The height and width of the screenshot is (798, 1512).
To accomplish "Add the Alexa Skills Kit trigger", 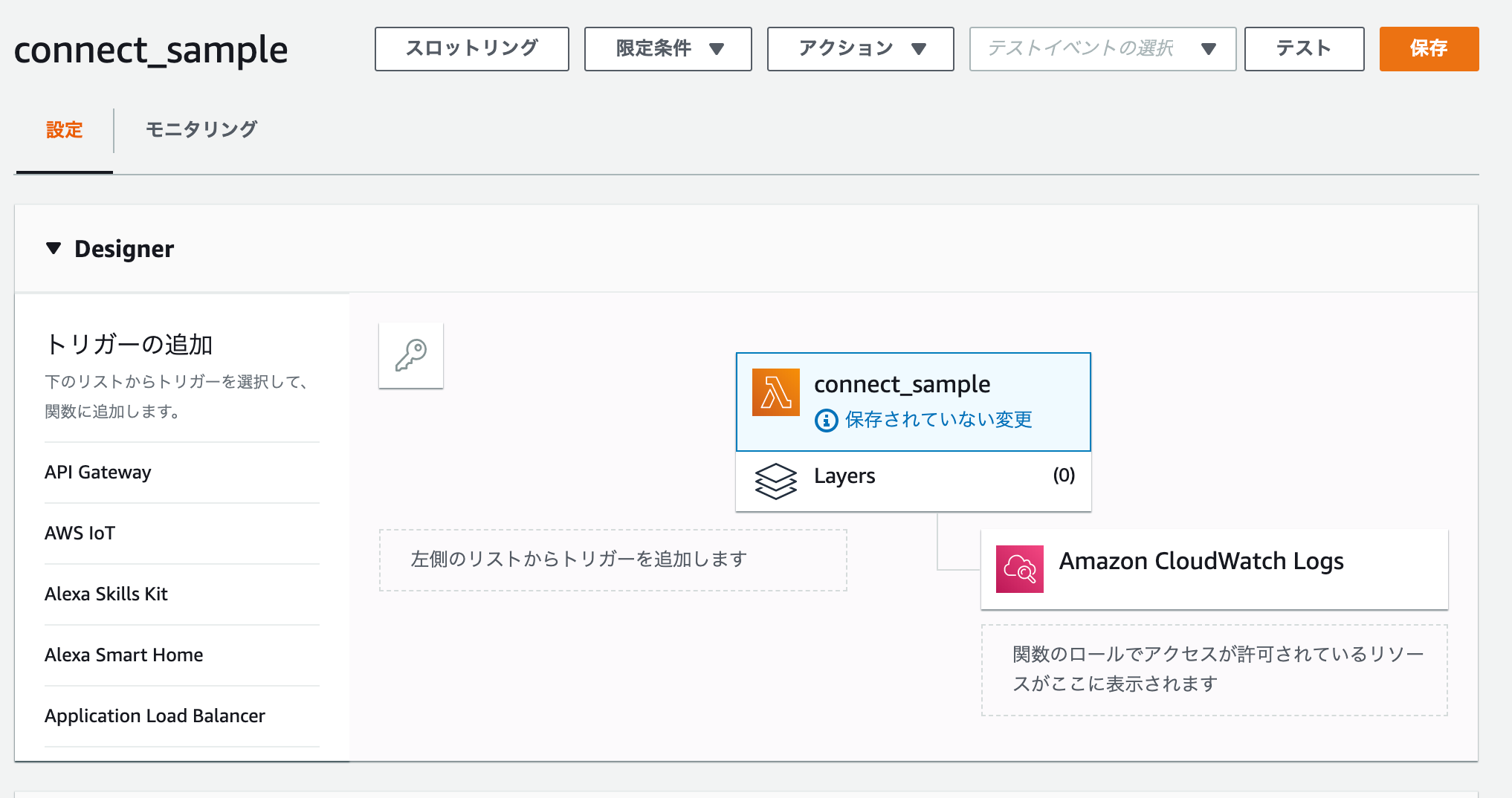I will [x=182, y=594].
